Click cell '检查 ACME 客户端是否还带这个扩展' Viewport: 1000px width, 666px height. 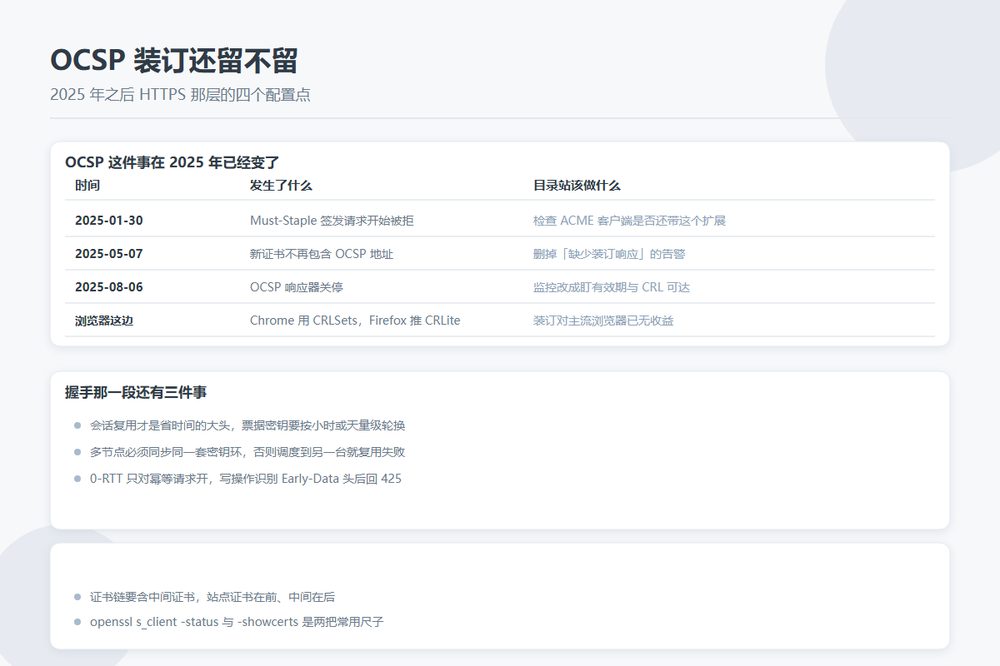click(629, 220)
